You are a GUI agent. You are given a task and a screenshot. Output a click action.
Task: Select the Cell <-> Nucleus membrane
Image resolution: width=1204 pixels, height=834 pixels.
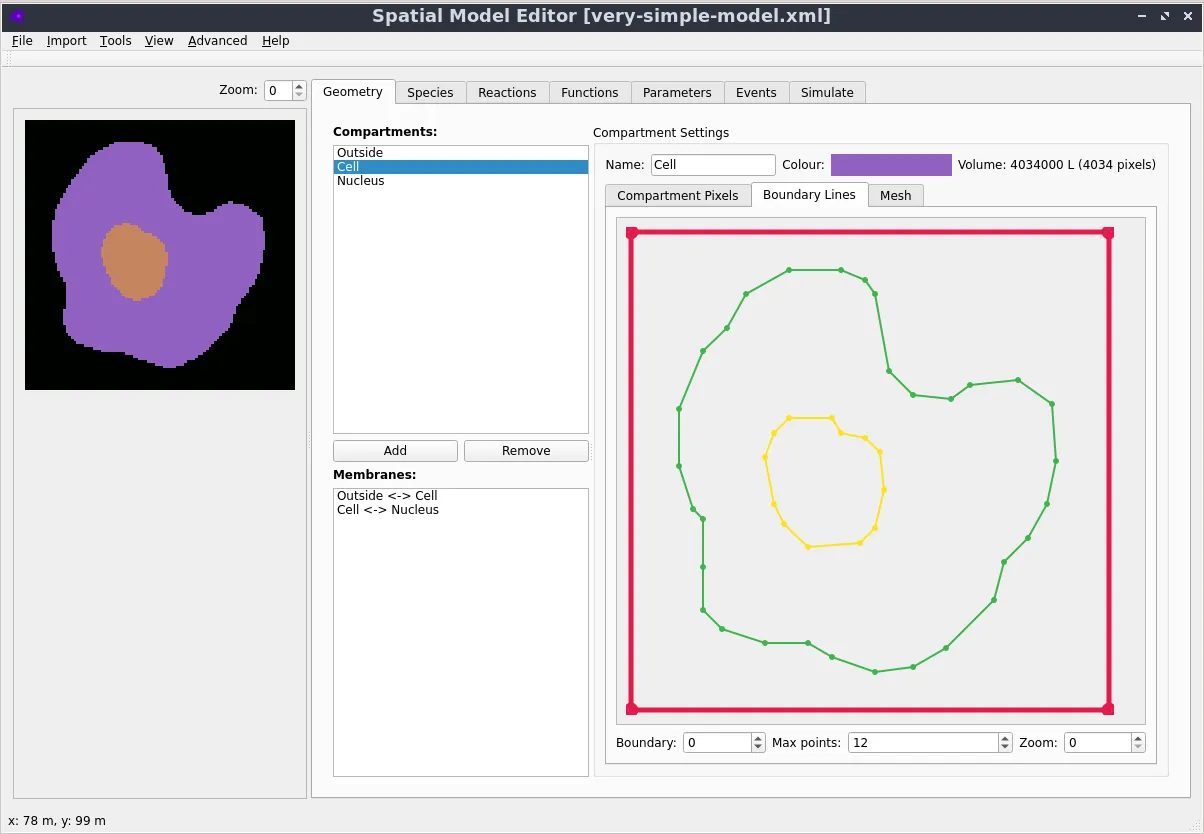click(461, 510)
